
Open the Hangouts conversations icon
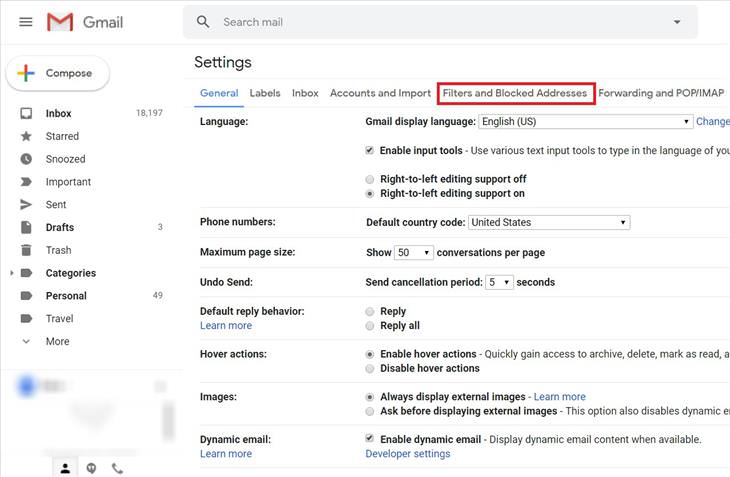(91, 468)
